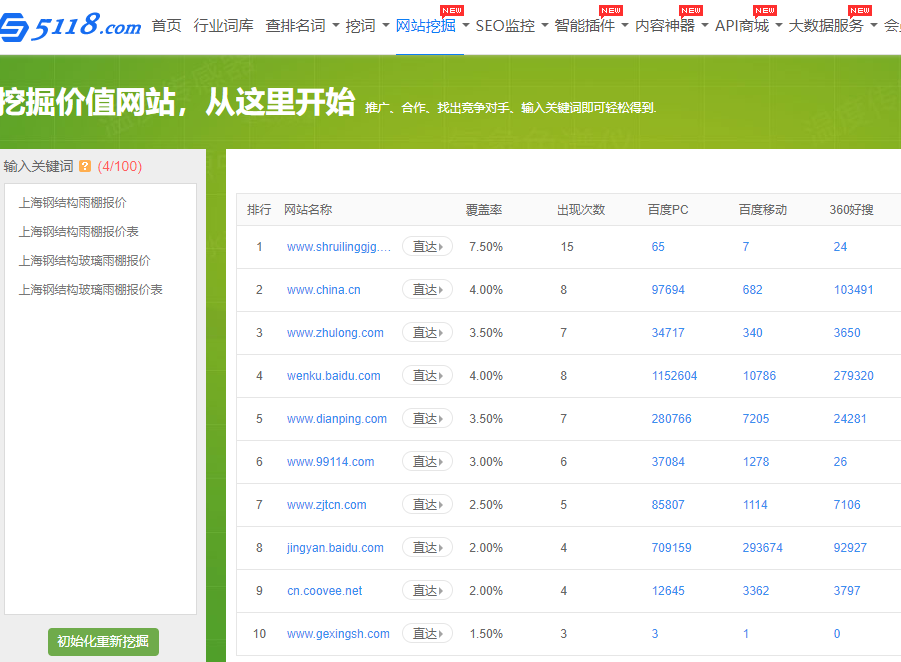The height and width of the screenshot is (662, 901).
Task: Open 行业词库 in the navigation bar
Action: [x=224, y=26]
